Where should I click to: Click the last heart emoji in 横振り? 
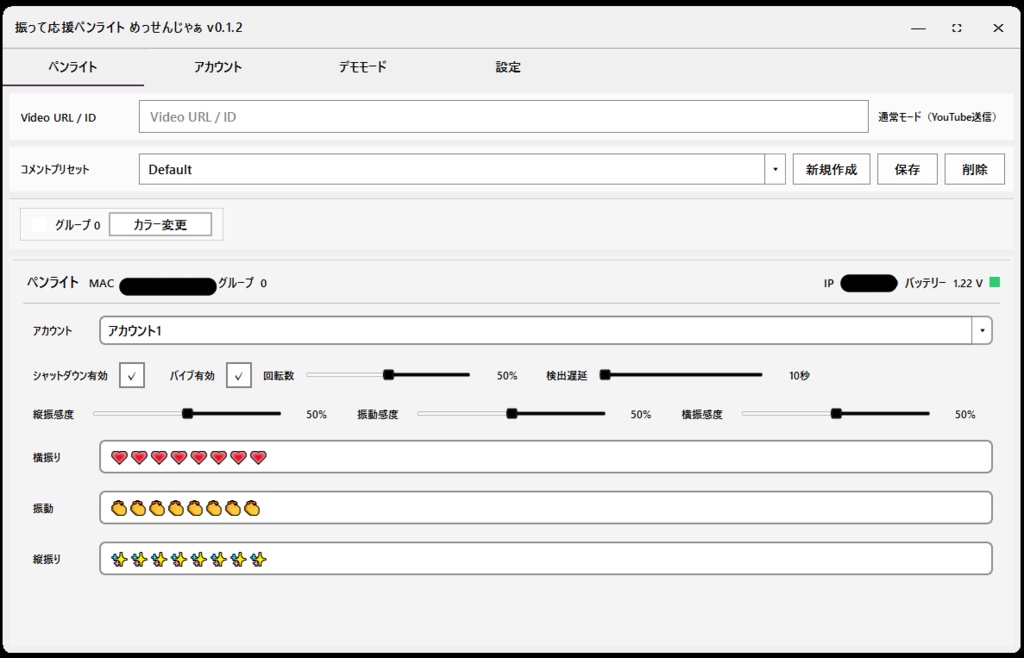(x=259, y=458)
